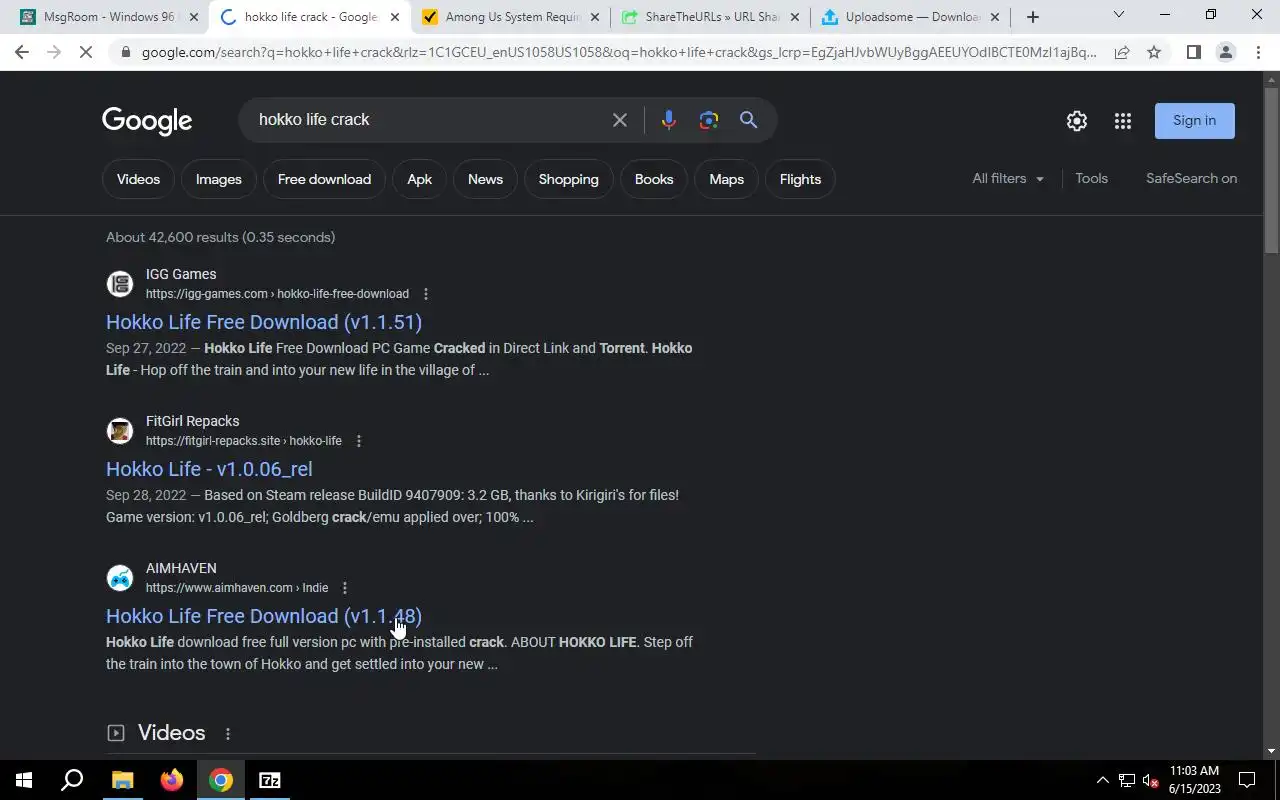Toggle the SafeSearch on setting
Viewport: 1280px width, 800px height.
(1191, 179)
